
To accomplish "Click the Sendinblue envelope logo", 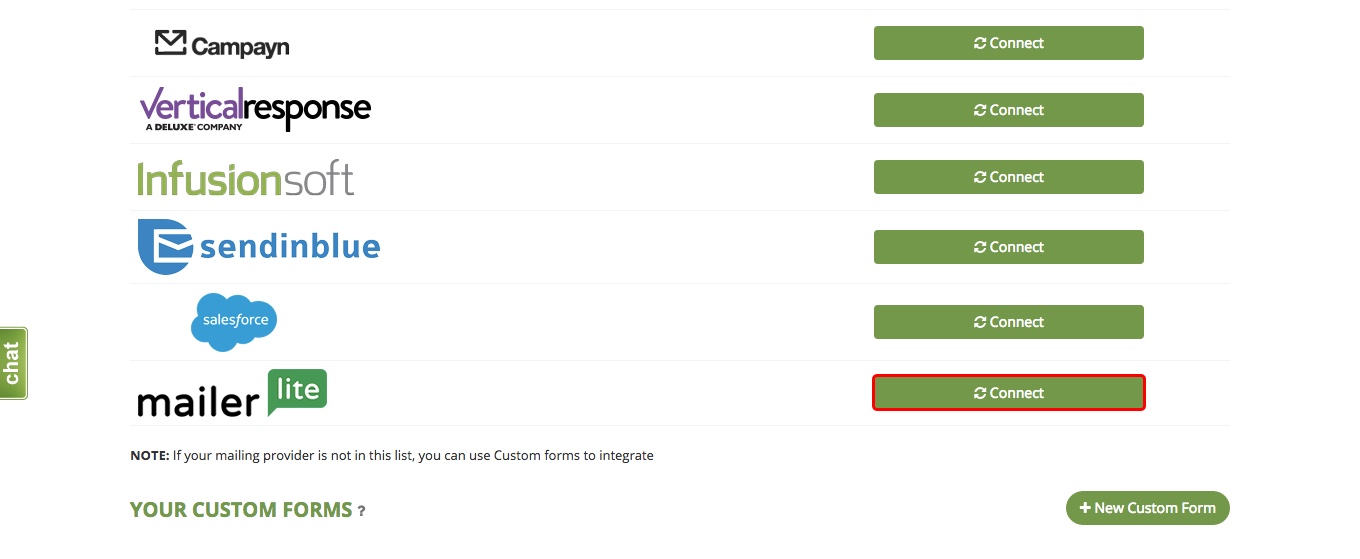I will tap(164, 246).
